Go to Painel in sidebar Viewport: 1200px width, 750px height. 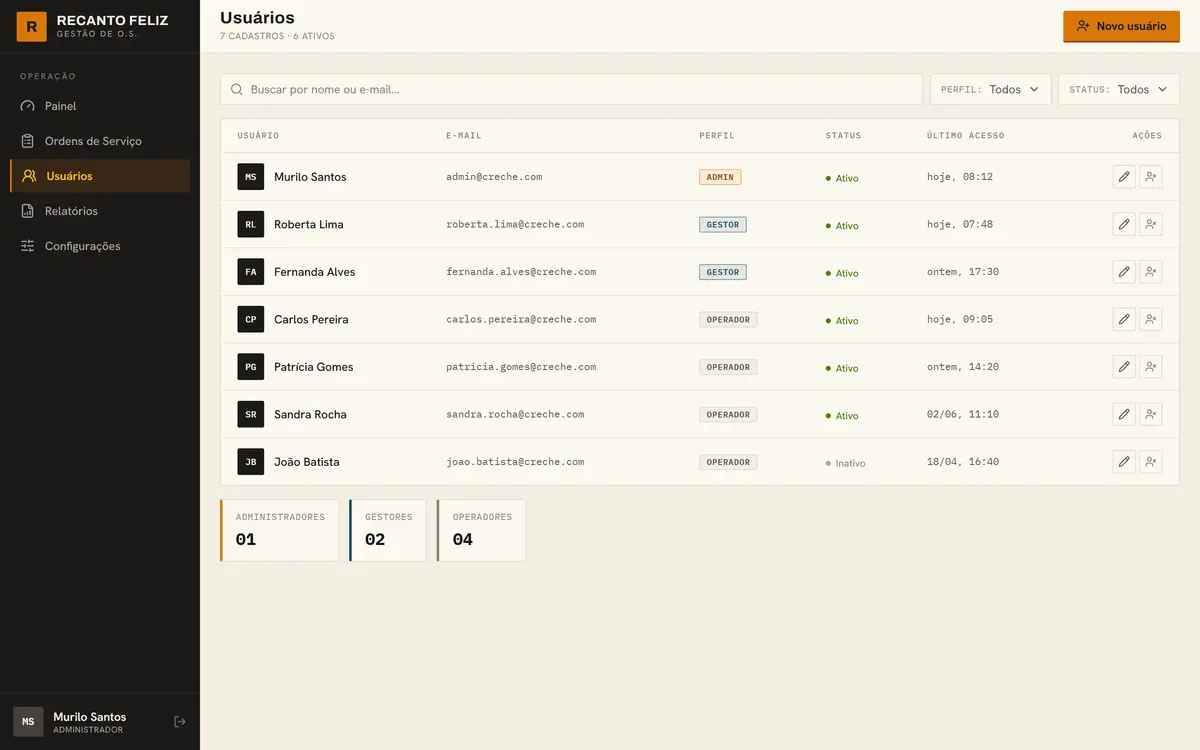[x=100, y=106]
